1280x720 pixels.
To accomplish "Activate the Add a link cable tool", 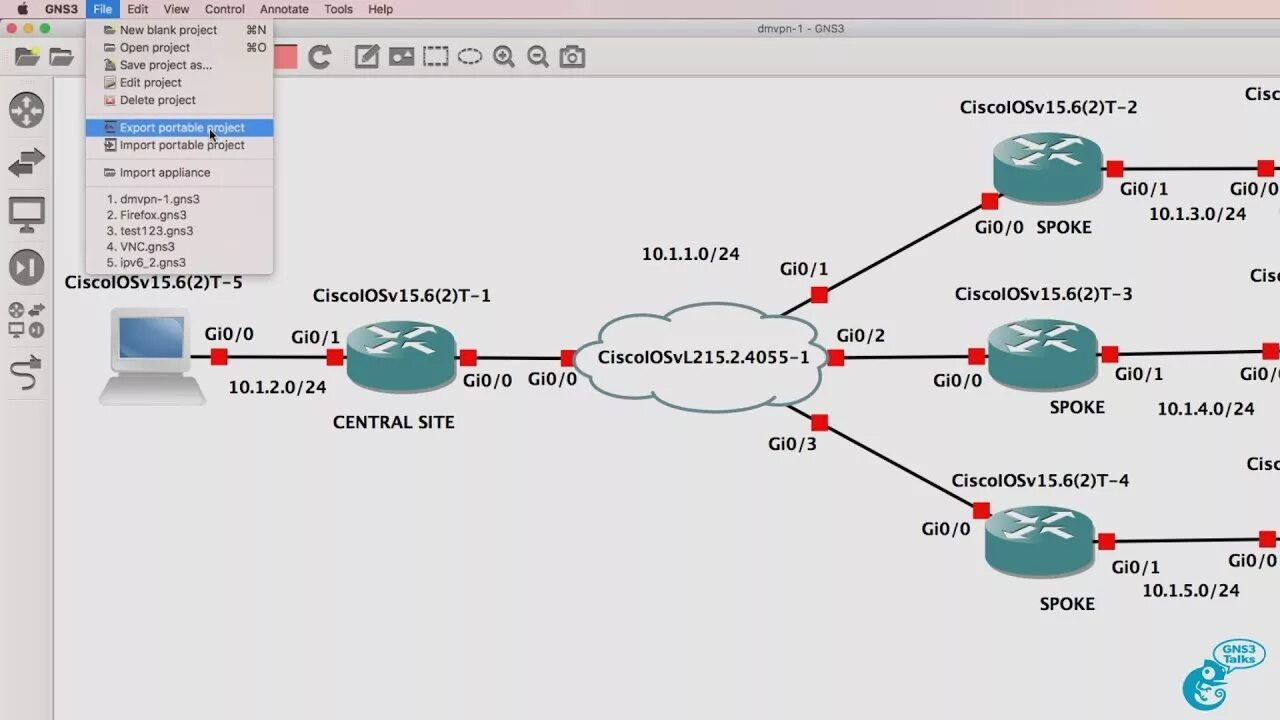I will (27, 372).
